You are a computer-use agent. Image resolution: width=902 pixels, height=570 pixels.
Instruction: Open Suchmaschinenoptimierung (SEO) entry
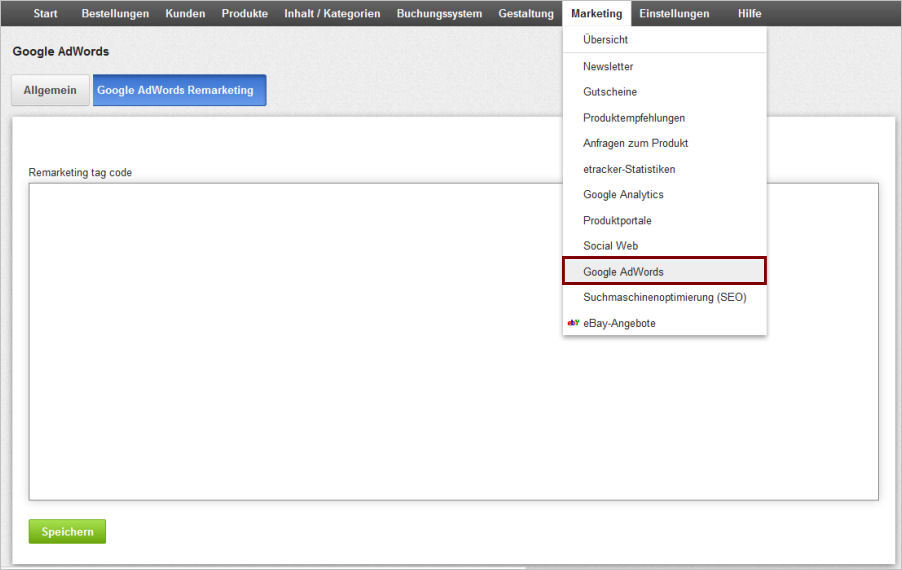pos(664,297)
